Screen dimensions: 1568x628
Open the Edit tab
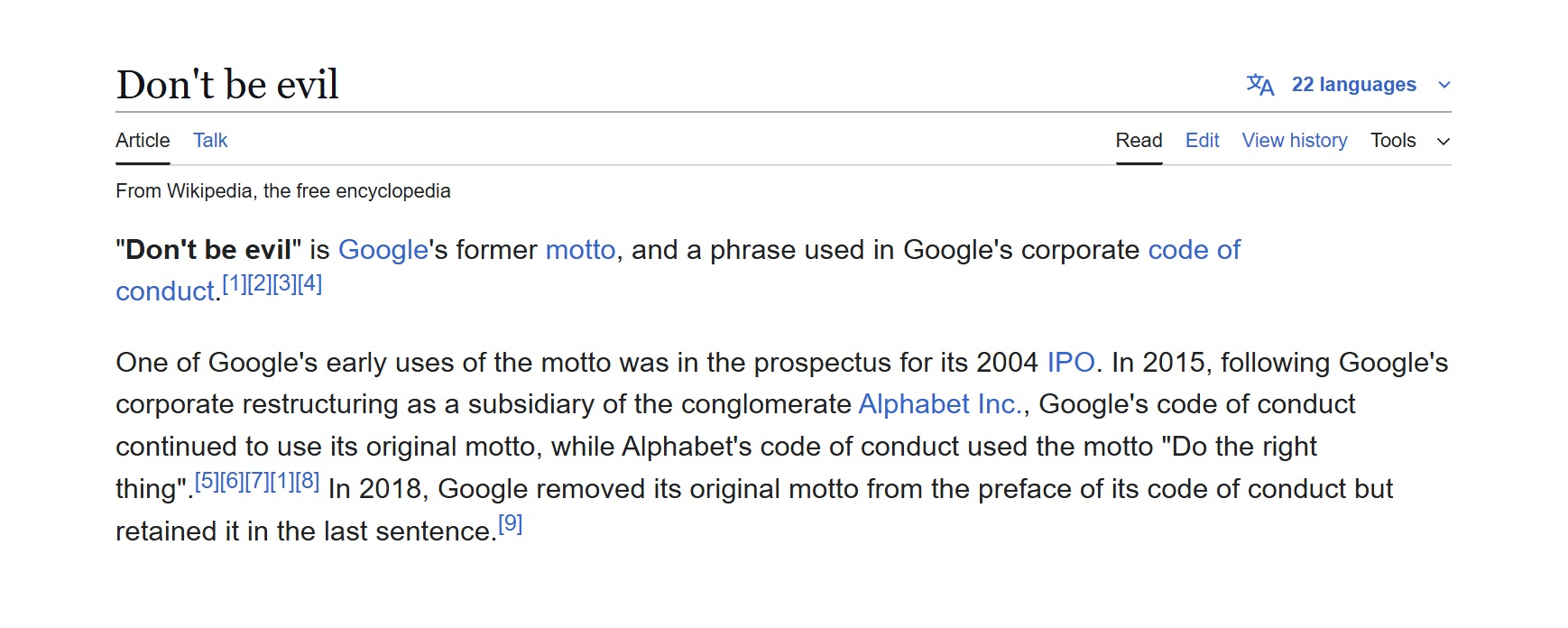click(1202, 141)
